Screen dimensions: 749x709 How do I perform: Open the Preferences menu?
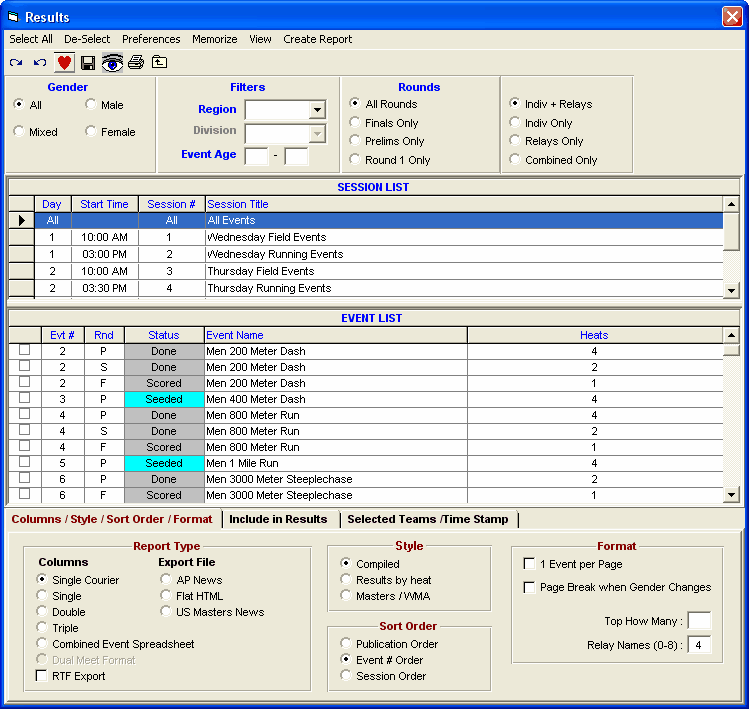[151, 39]
